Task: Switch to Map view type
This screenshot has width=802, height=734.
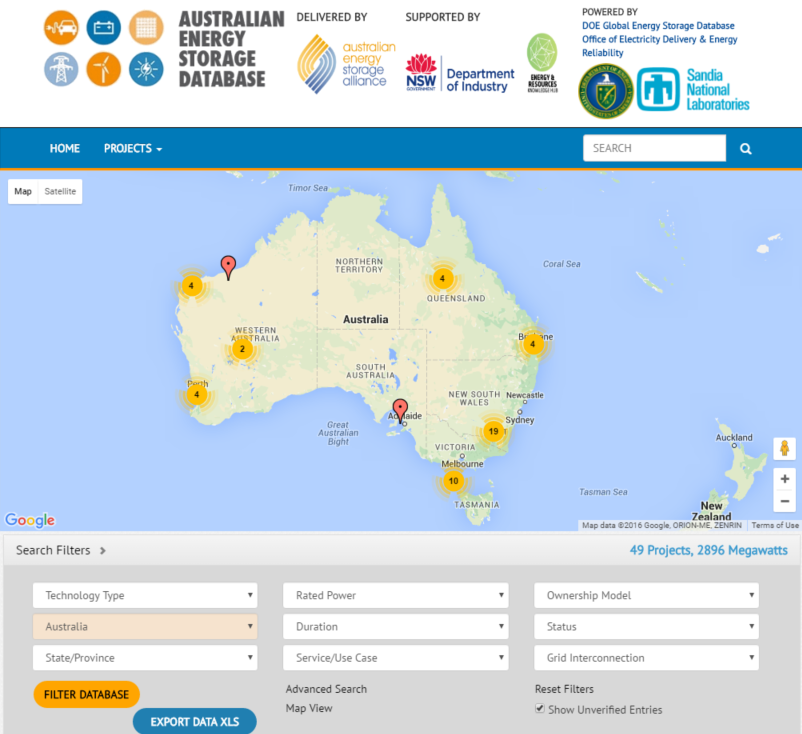Action: coord(23,191)
